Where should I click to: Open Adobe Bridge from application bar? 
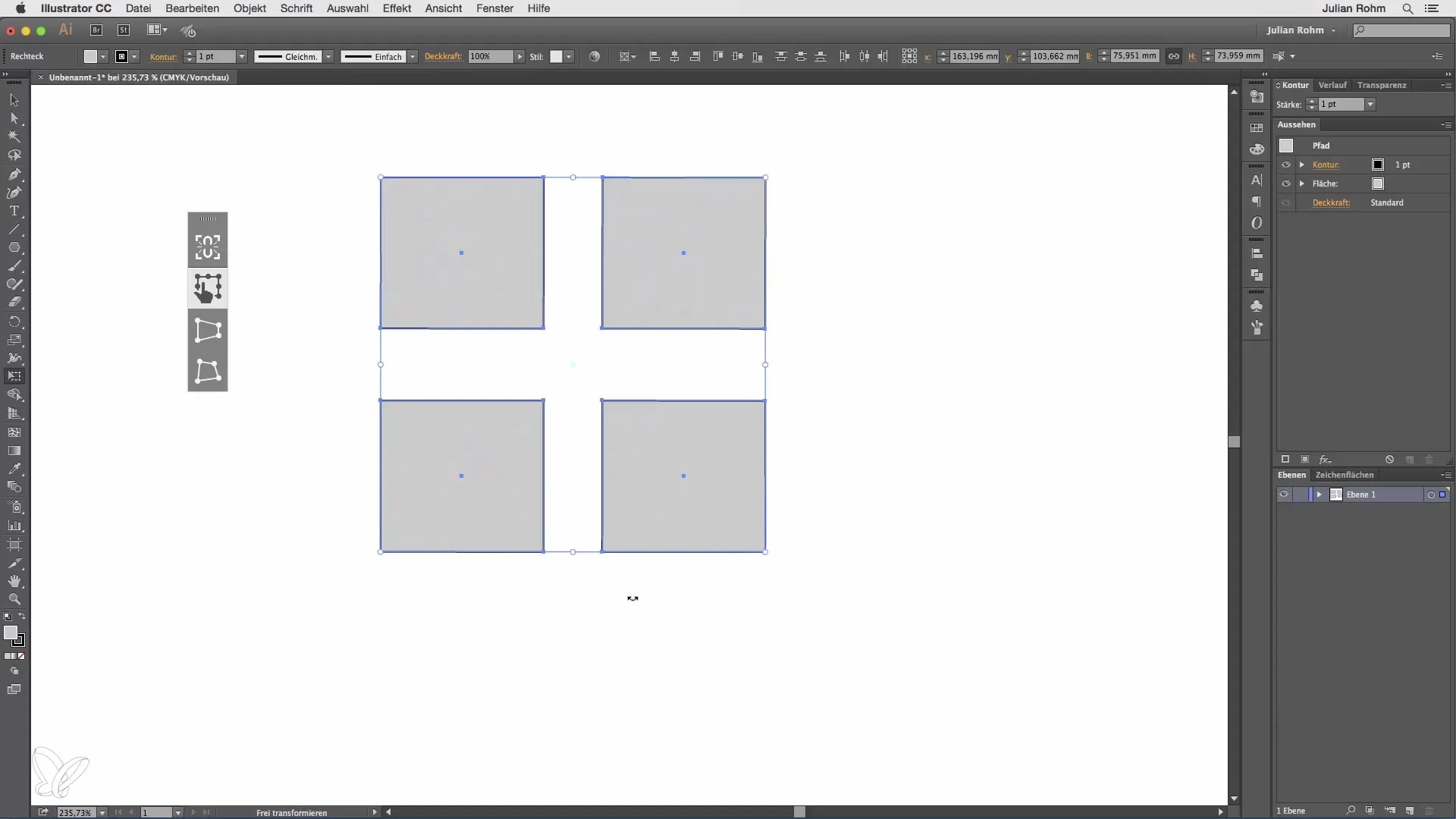tap(96, 30)
